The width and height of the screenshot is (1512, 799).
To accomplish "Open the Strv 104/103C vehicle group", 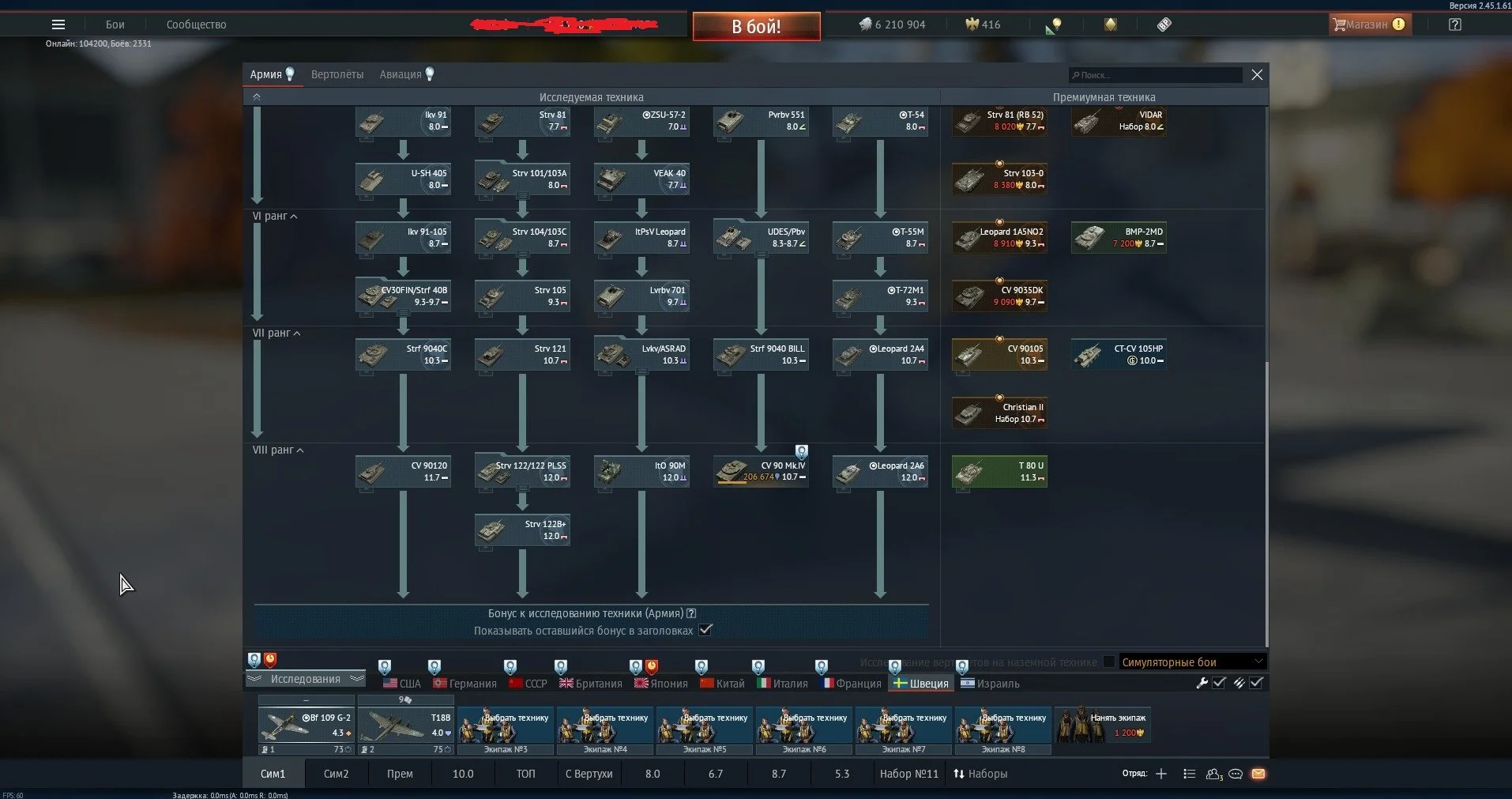I will tap(522, 238).
